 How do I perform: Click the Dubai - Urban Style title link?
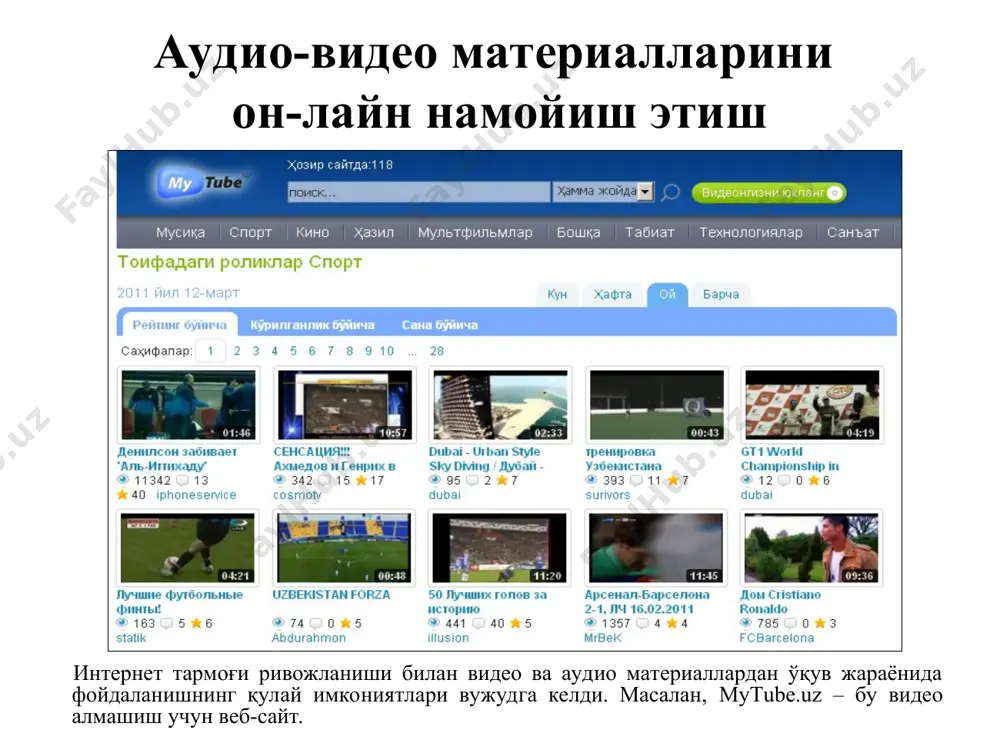[485, 459]
